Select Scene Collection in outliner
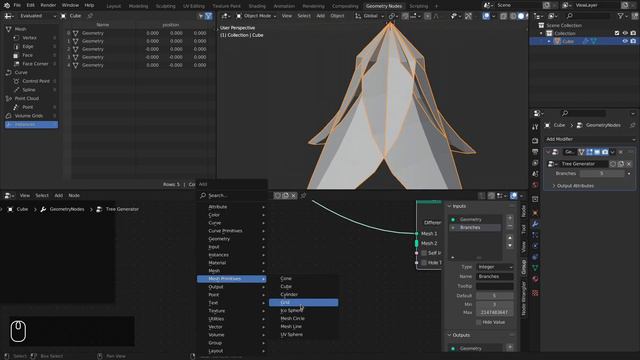 (564, 25)
